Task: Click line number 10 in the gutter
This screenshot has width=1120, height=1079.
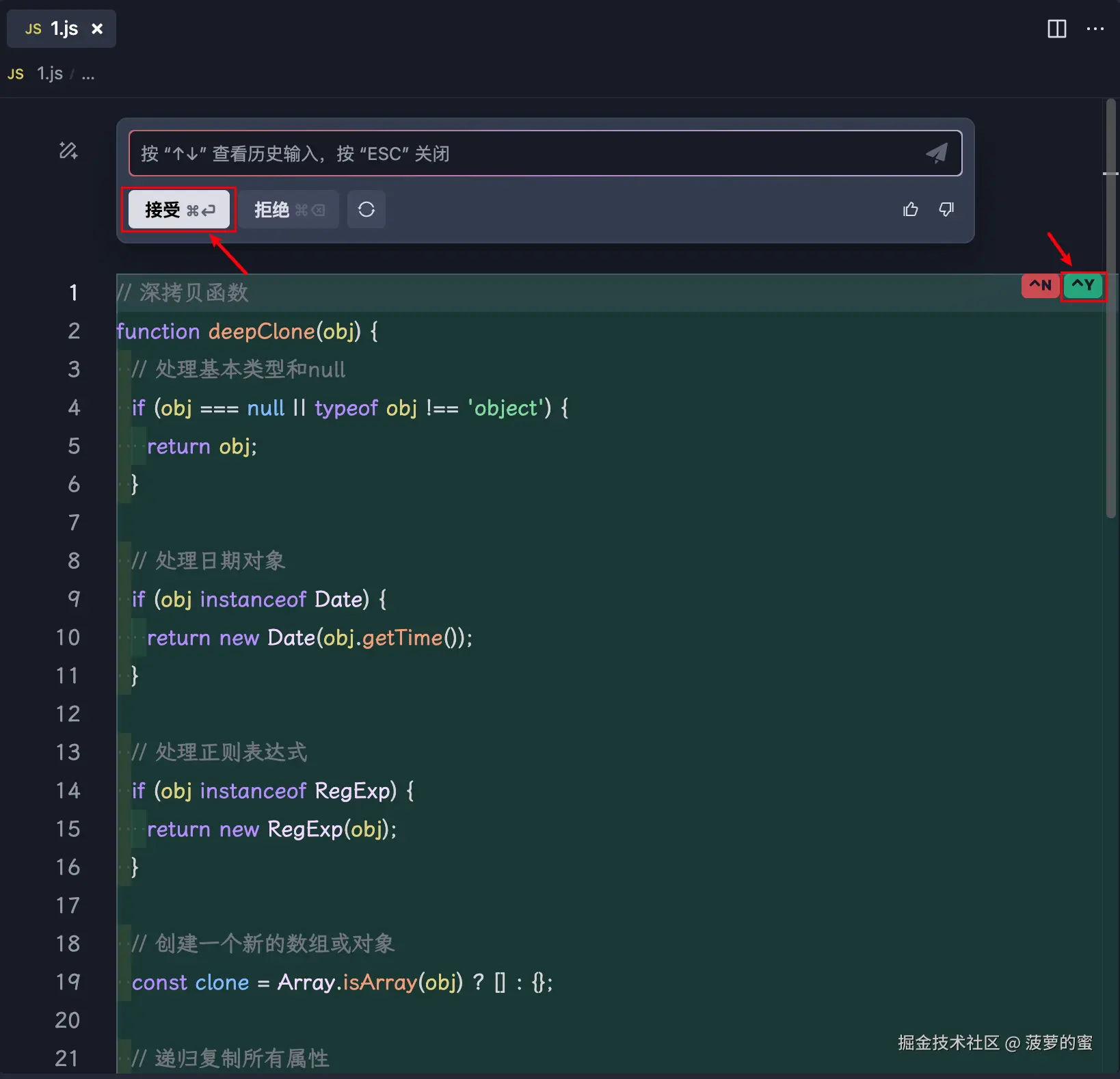Action: click(68, 637)
